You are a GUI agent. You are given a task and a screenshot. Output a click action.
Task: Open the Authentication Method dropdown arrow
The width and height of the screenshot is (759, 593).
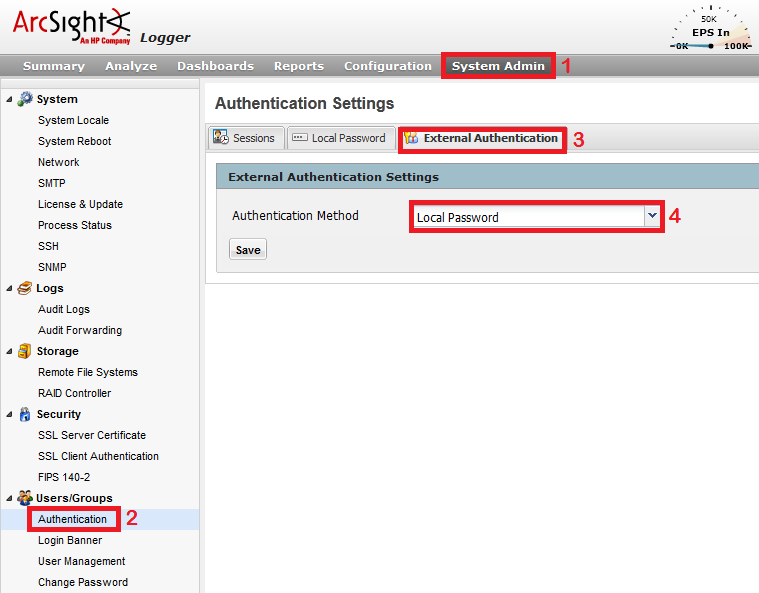point(652,216)
